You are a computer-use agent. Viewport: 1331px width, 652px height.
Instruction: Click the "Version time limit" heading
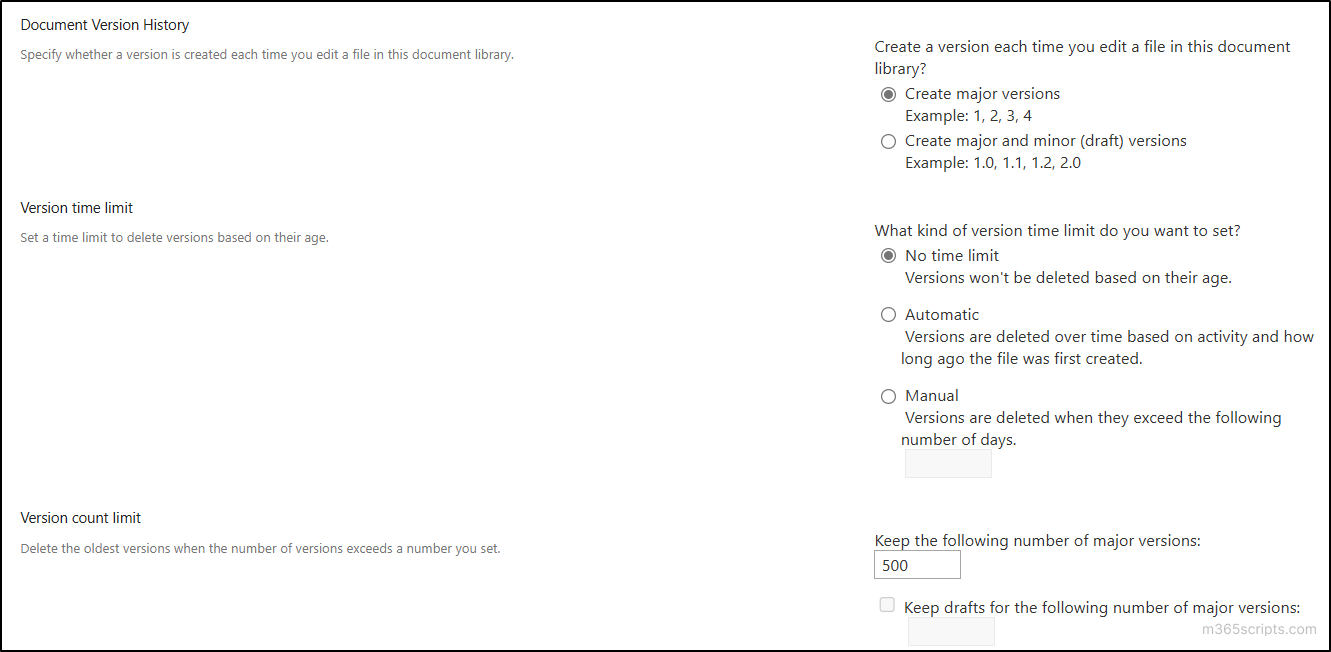click(76, 207)
